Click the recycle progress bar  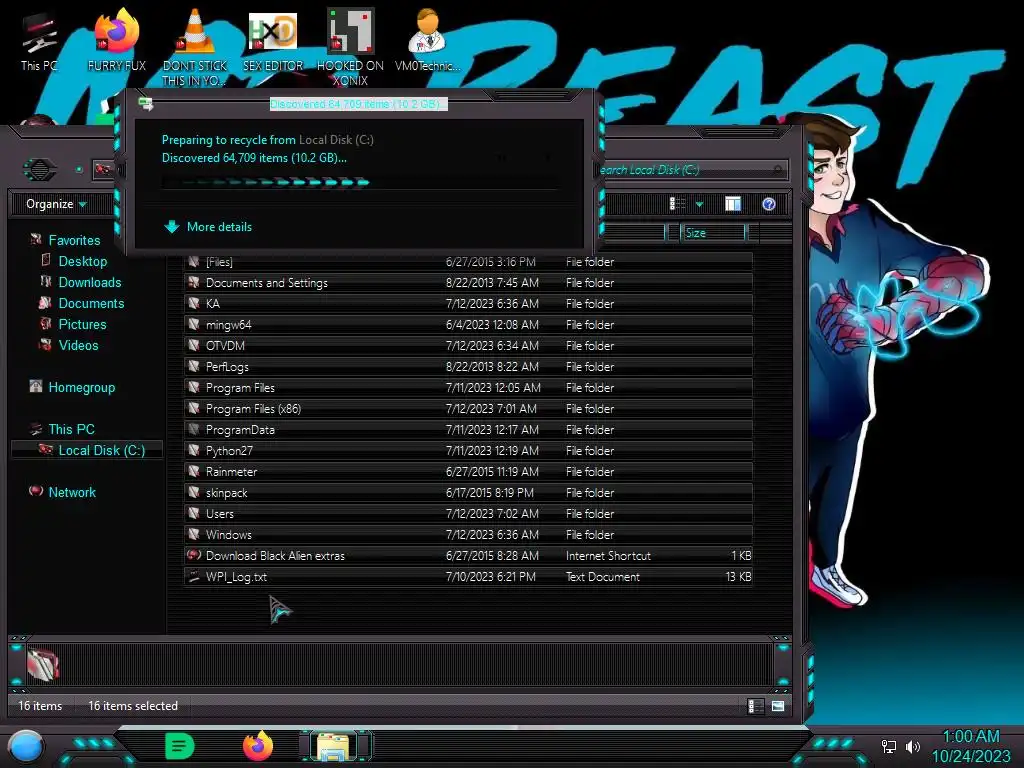coord(361,182)
